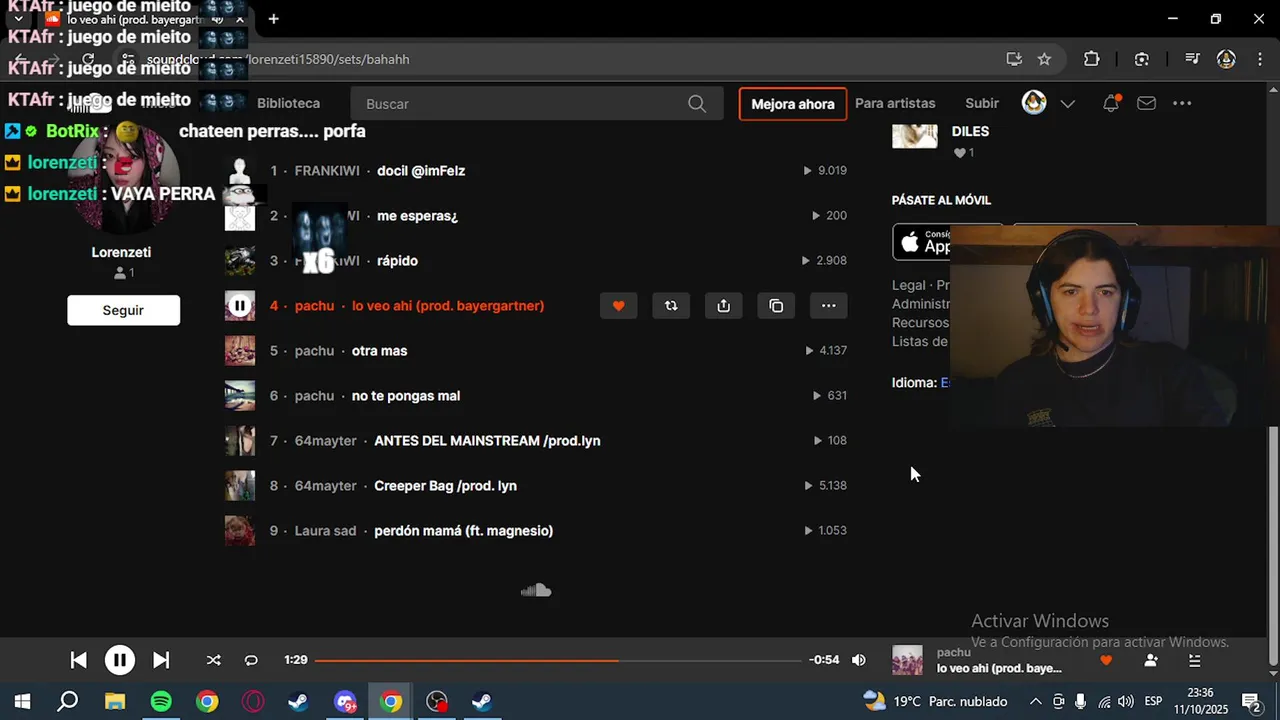Unlike the track from the bottom player heart
Screen dimensions: 1280x720
[x=1106, y=660]
